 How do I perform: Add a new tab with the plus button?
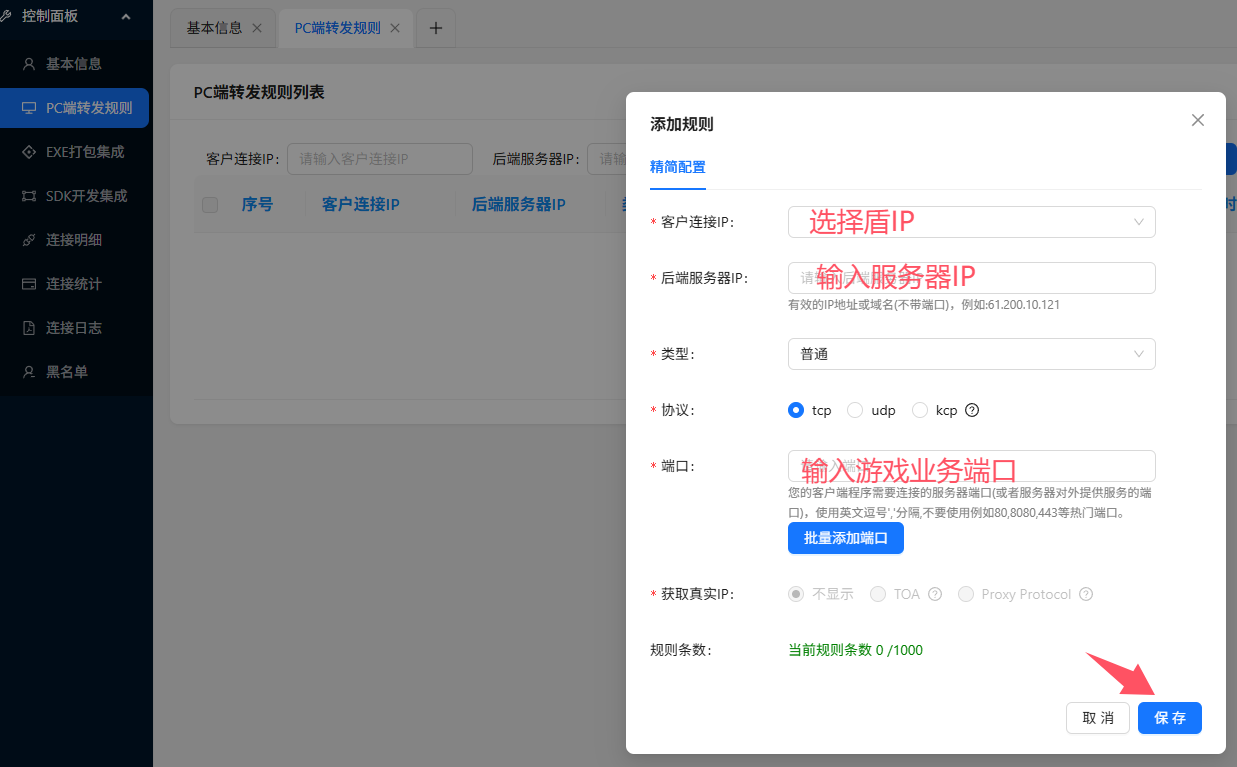coord(435,28)
